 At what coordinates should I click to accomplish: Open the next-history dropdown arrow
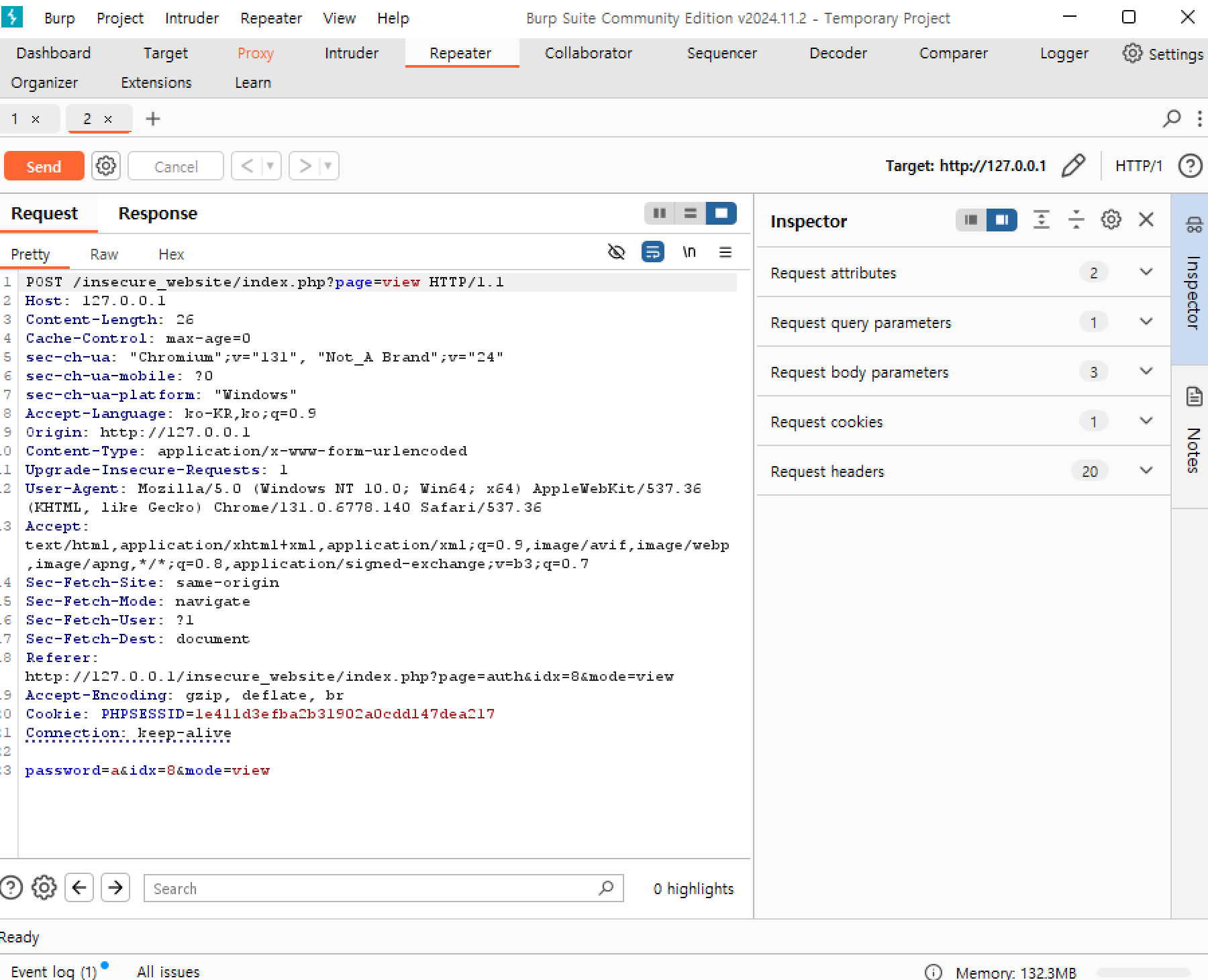click(328, 166)
